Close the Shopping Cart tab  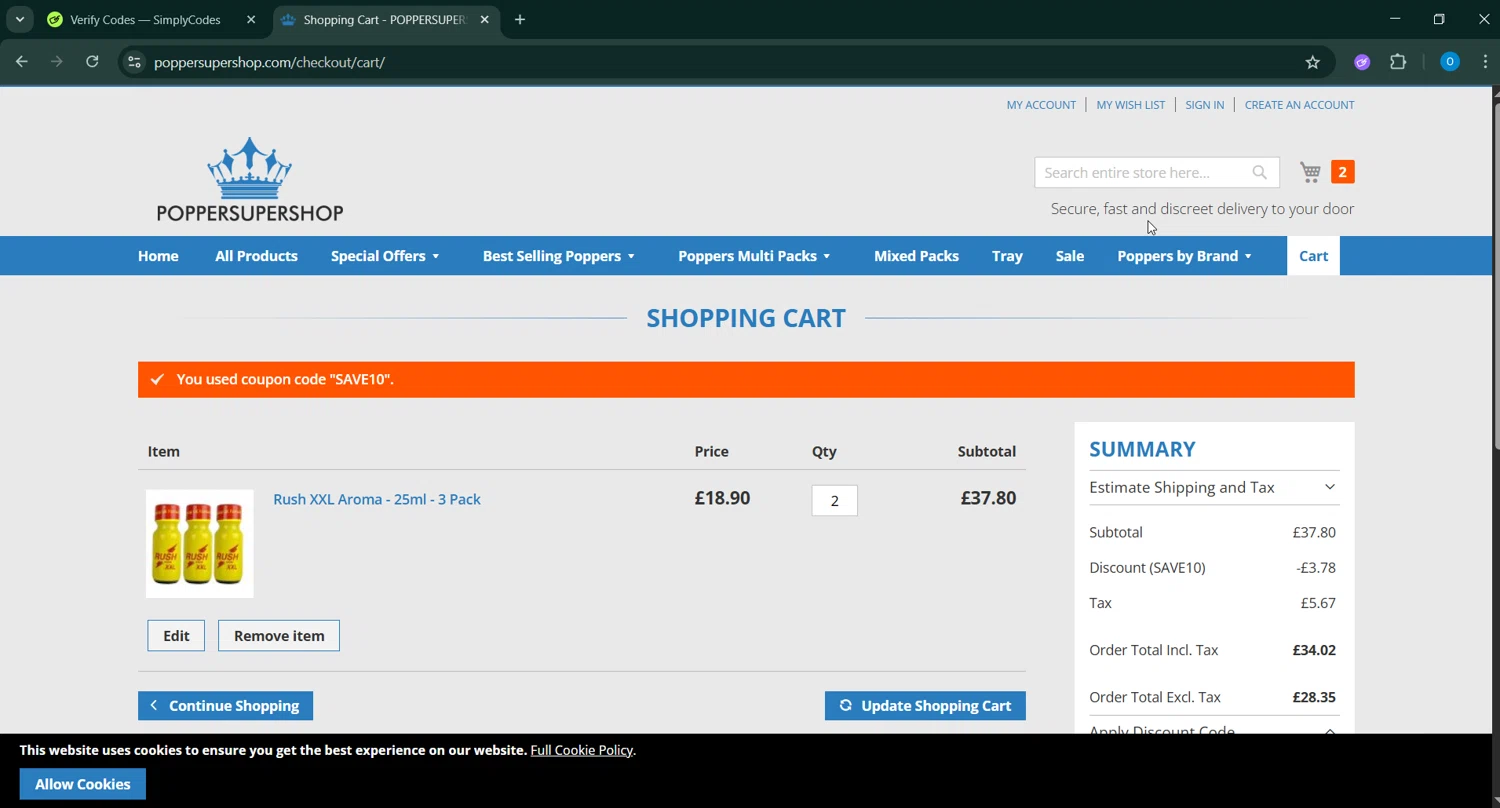pyautogui.click(x=485, y=20)
